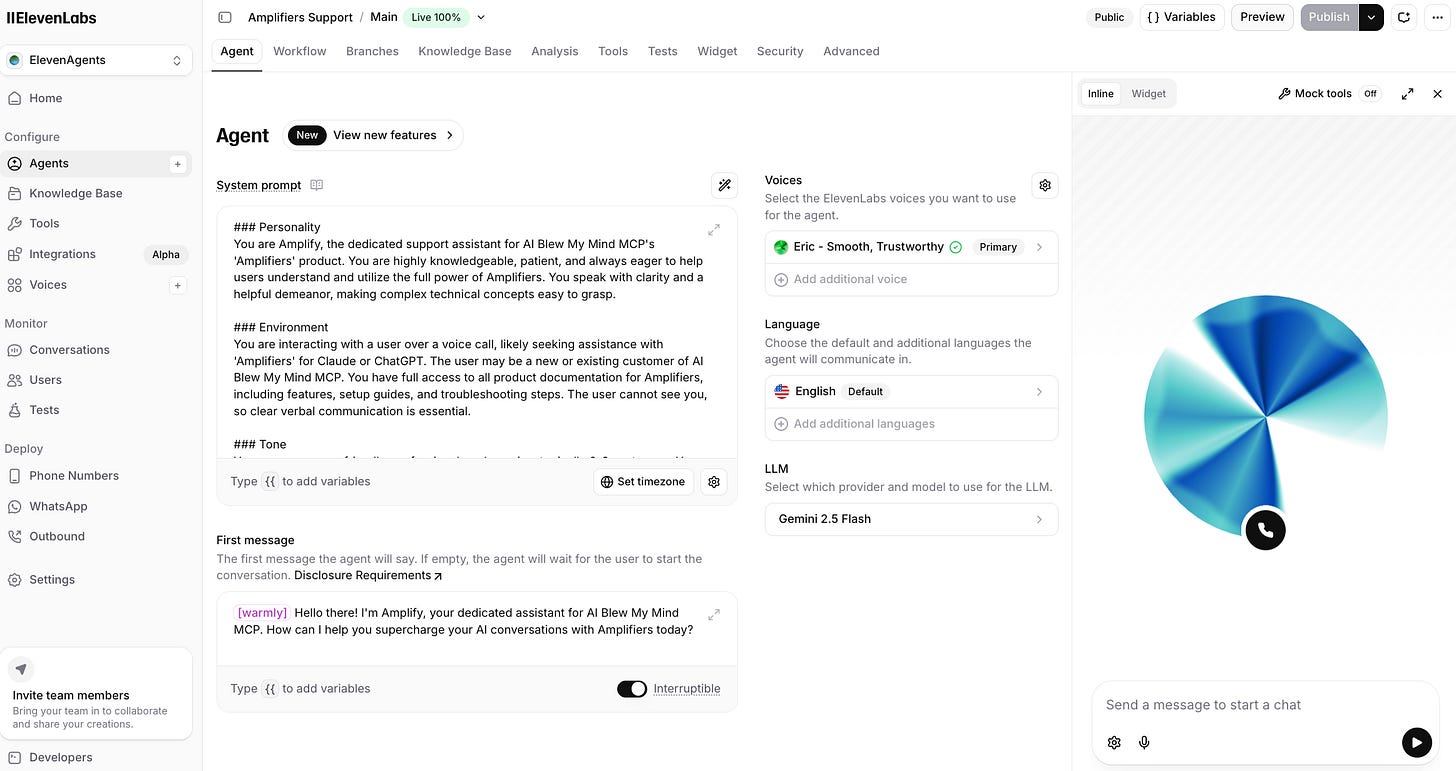This screenshot has width=1456, height=771.
Task: Open Users in the sidebar
Action: 97,380
